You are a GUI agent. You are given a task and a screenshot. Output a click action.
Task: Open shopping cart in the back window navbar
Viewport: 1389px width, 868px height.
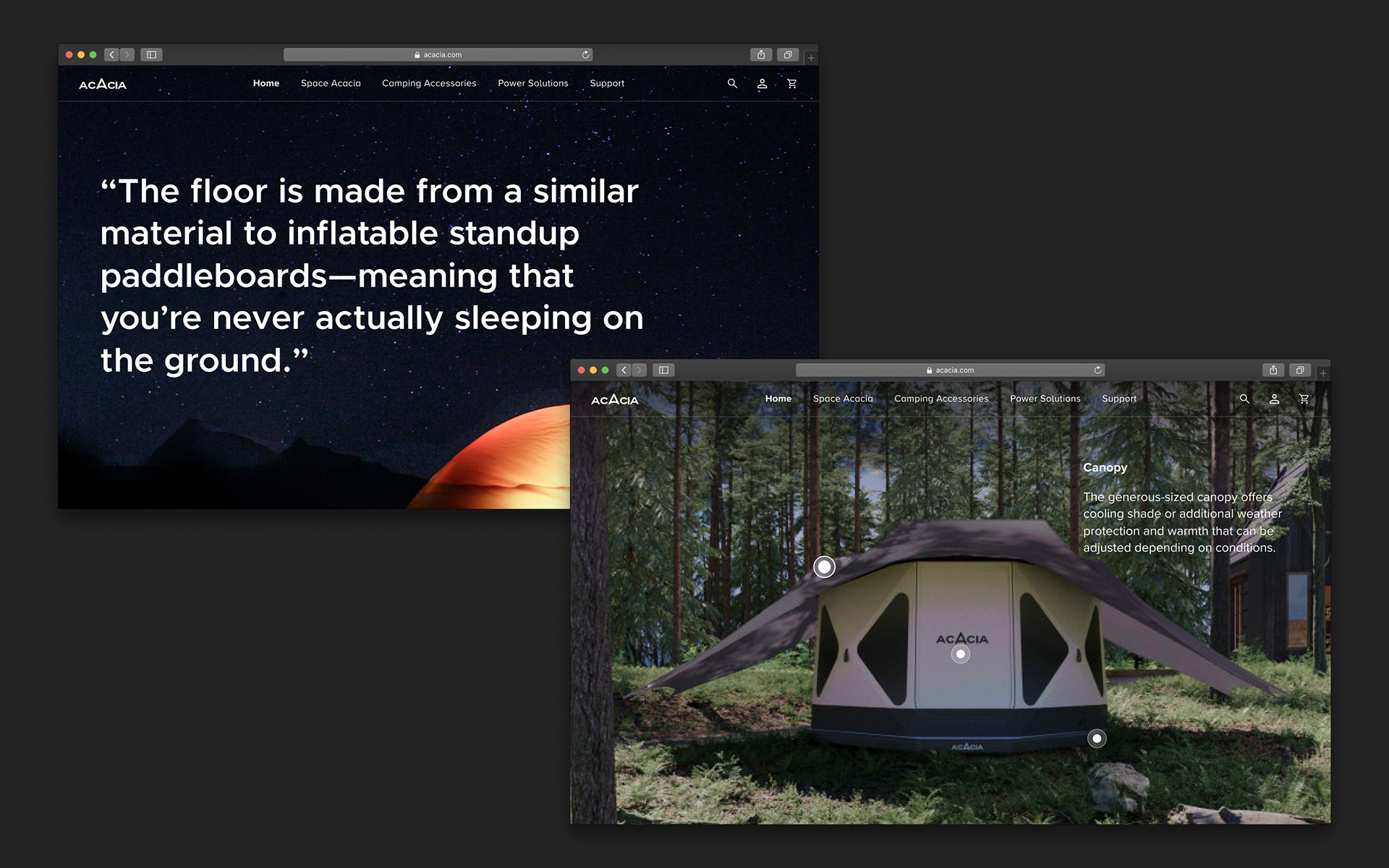coord(792,84)
